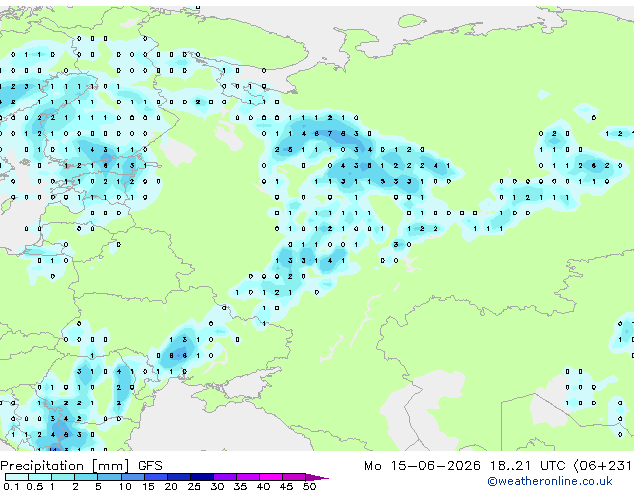The image size is (634, 490).
Task: Click the '0.1' legend scale label
Action: coord(12,486)
